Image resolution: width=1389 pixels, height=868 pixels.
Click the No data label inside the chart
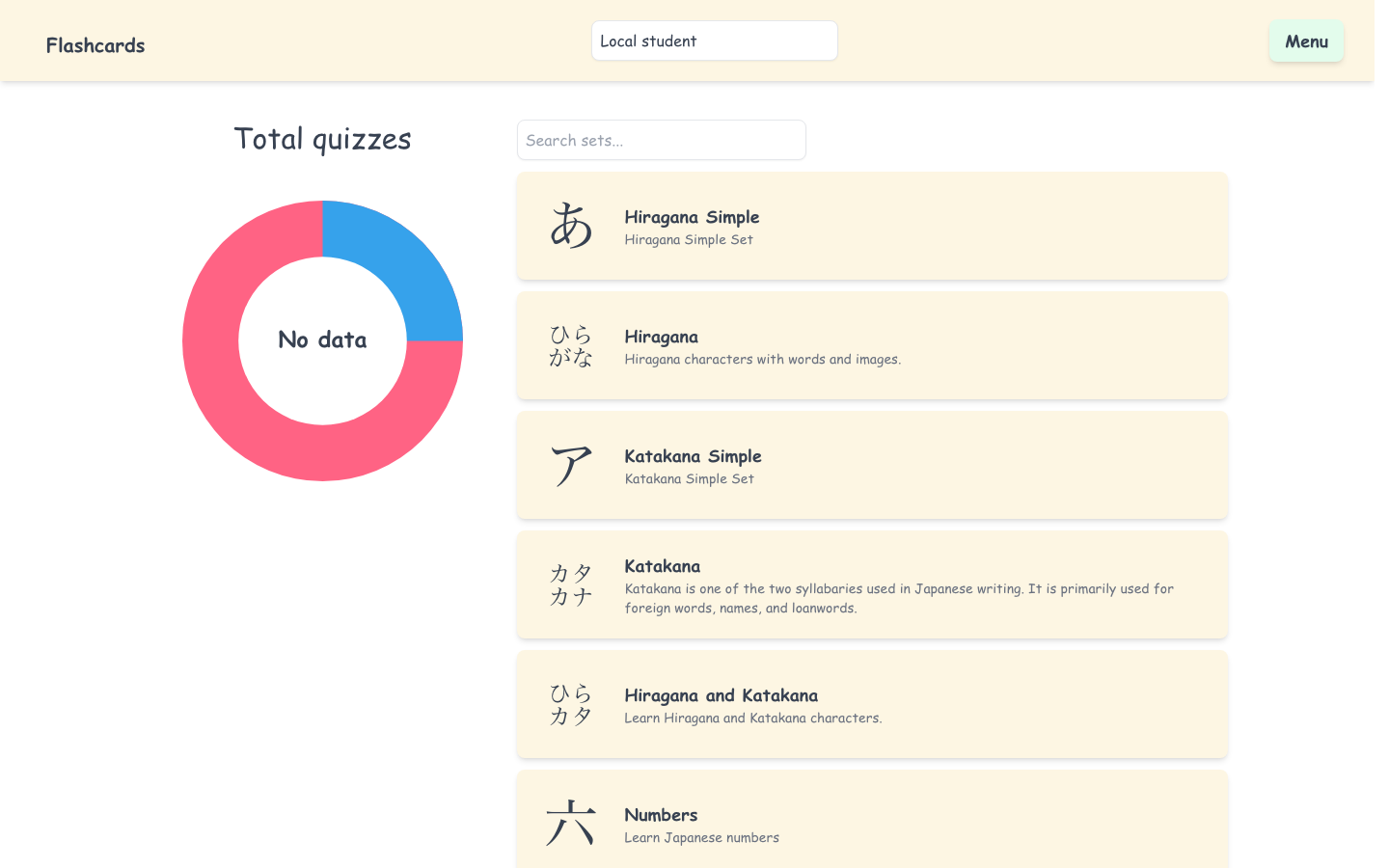[x=322, y=339]
